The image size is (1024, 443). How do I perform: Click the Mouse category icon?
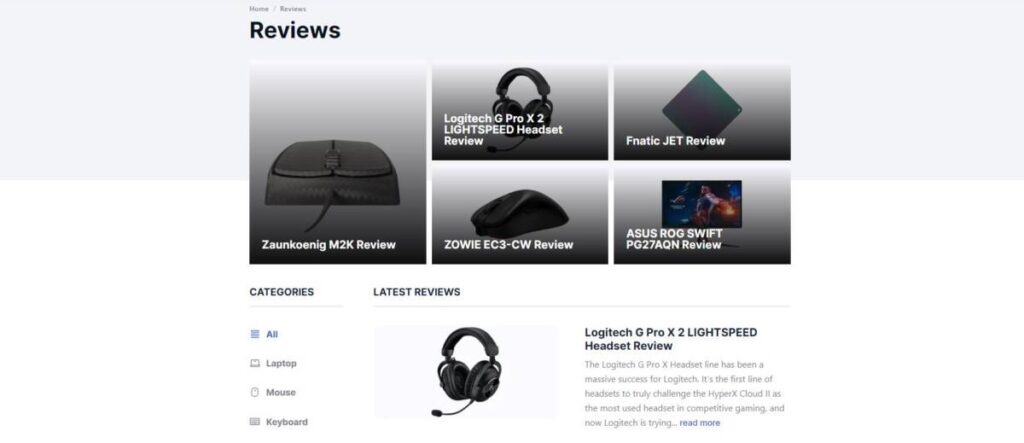point(255,393)
